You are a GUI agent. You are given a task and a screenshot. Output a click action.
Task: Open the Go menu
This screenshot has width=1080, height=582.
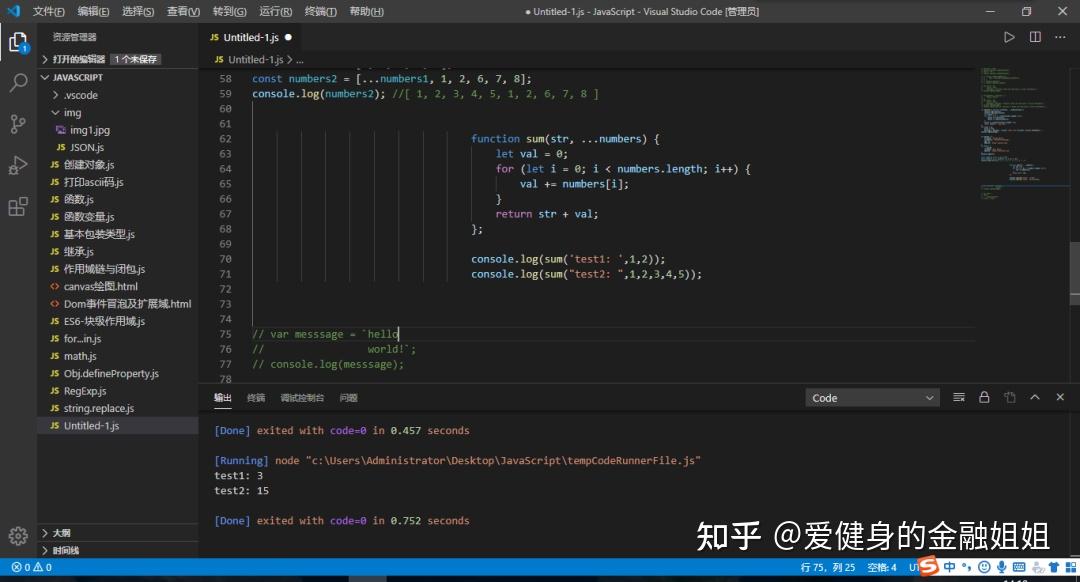point(229,11)
